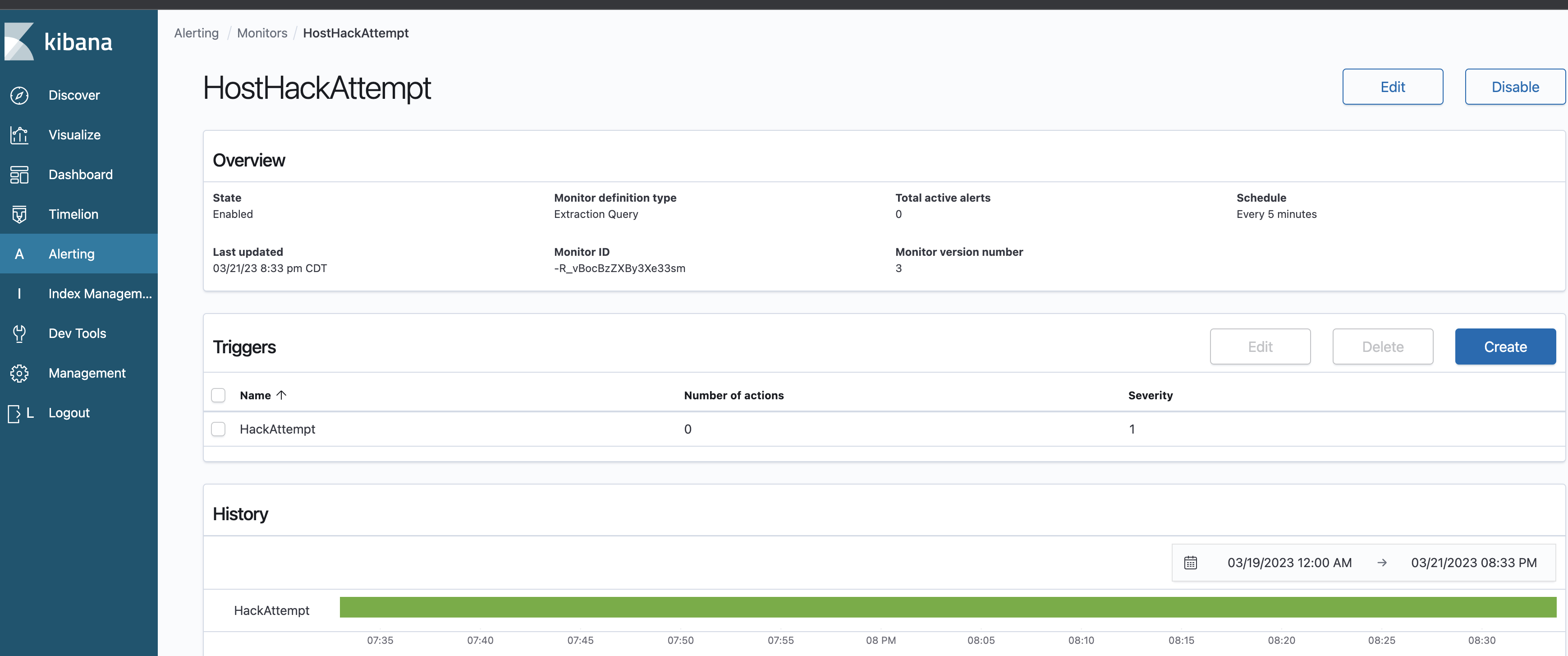The image size is (1568, 656).
Task: Click the Kibana logo icon
Action: (19, 42)
